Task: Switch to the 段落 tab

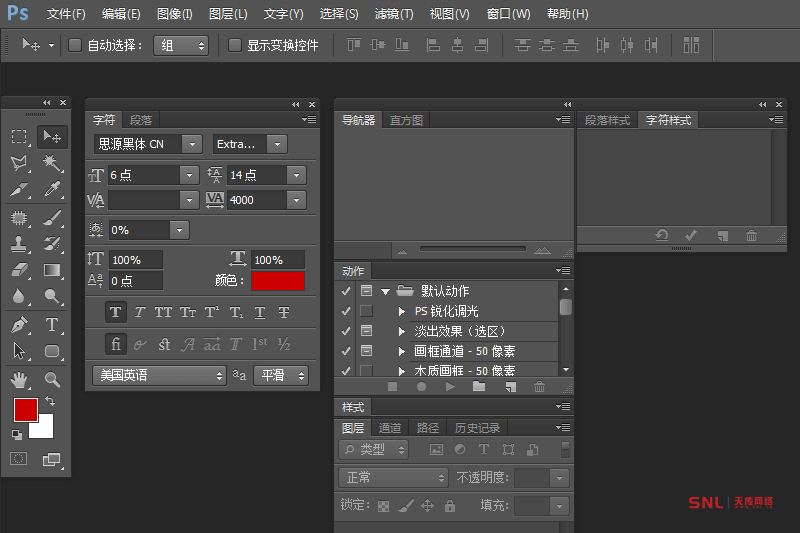Action: click(x=141, y=120)
